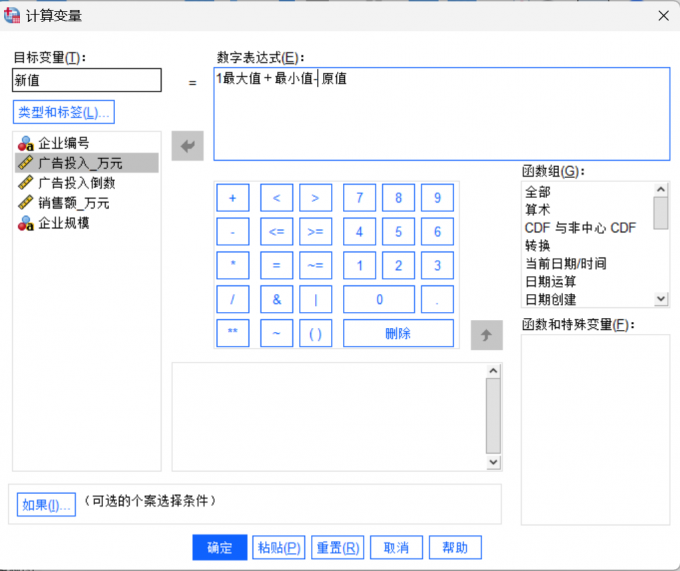Click the logical OR | key
Screen dimensions: 680x571
tap(316, 299)
